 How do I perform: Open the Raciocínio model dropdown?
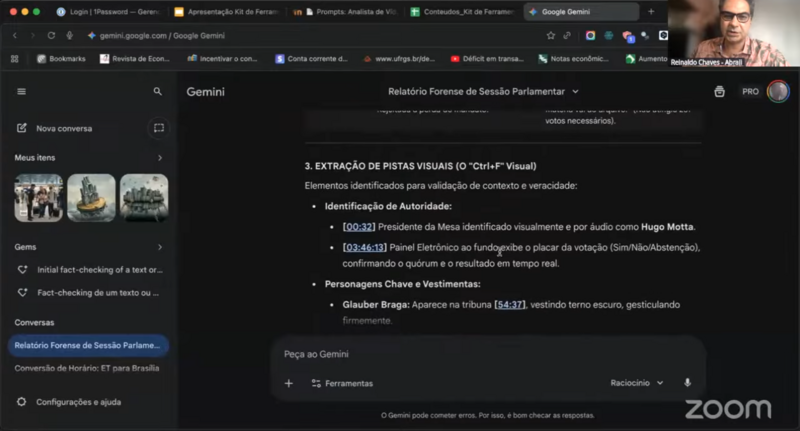[x=637, y=383]
